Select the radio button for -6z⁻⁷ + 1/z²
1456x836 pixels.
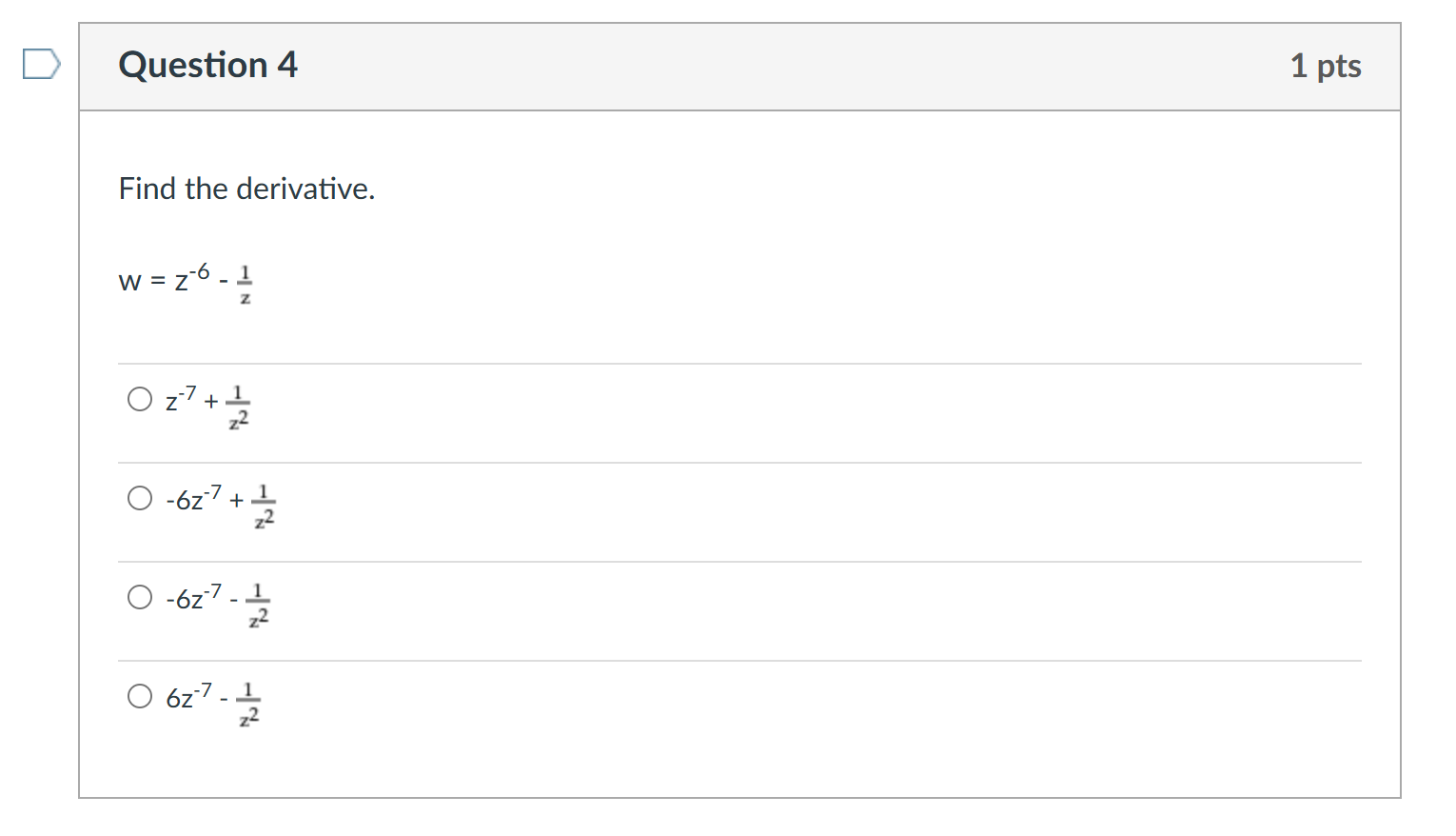(140, 498)
